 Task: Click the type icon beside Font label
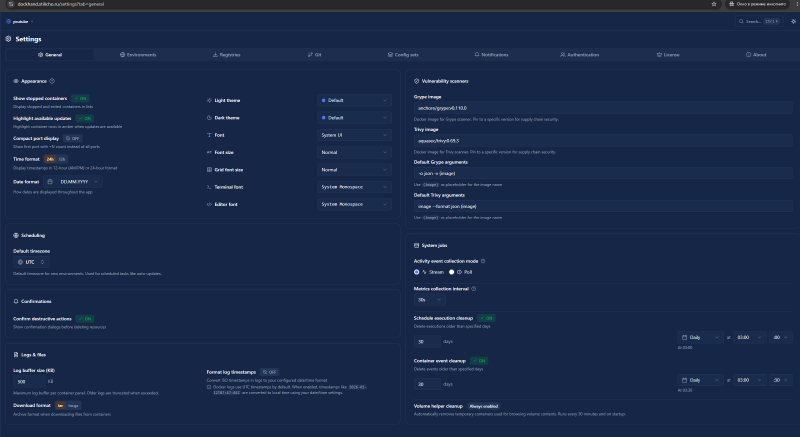tap(209, 135)
